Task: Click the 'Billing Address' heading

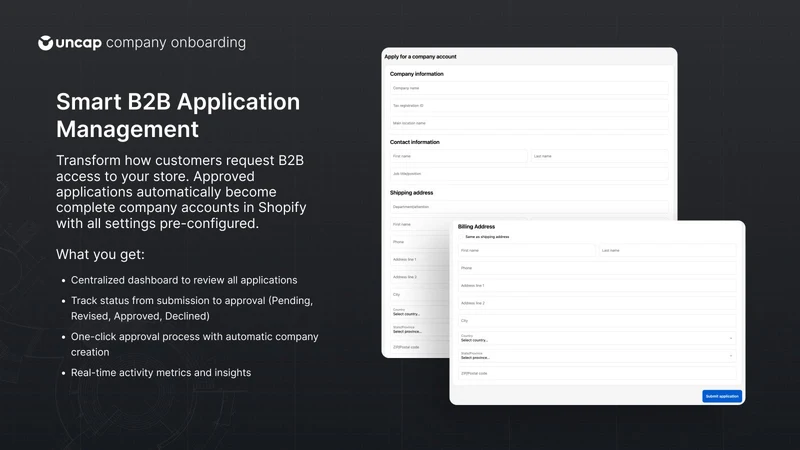Action: tap(476, 227)
